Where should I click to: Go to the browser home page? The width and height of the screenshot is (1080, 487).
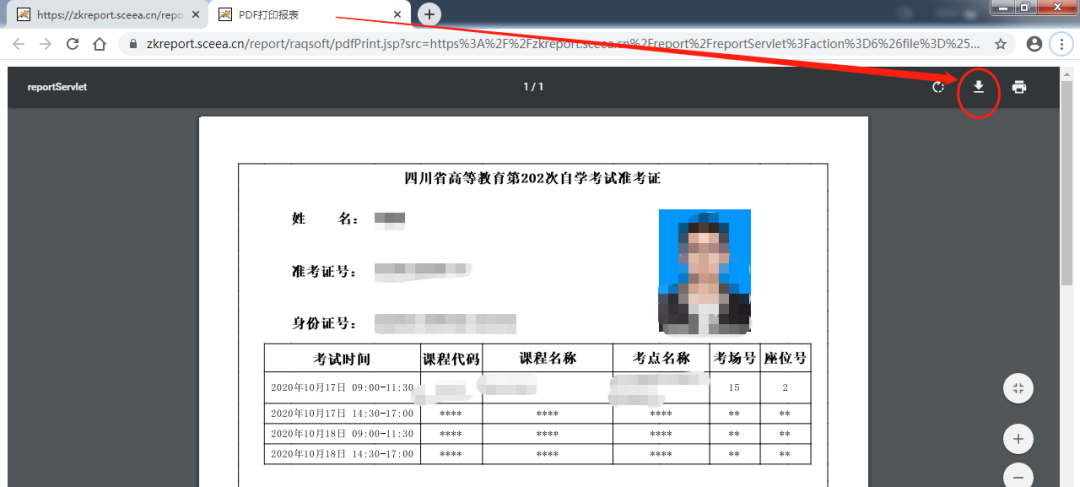coord(99,44)
